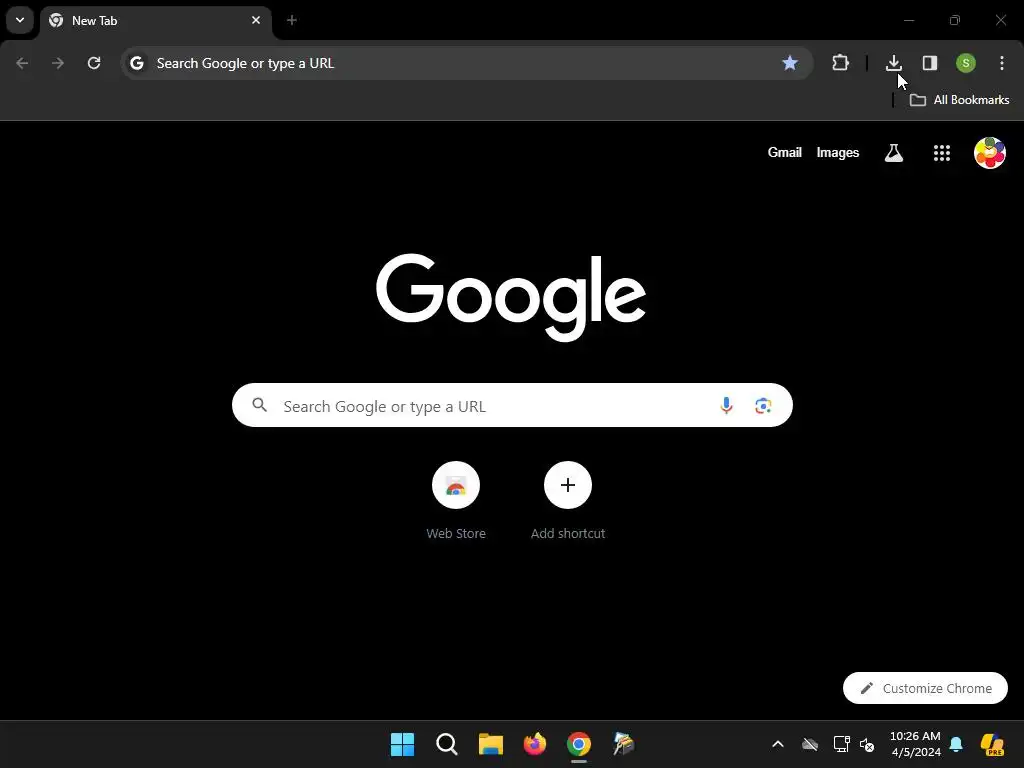Select the New Tab tab

[155, 21]
